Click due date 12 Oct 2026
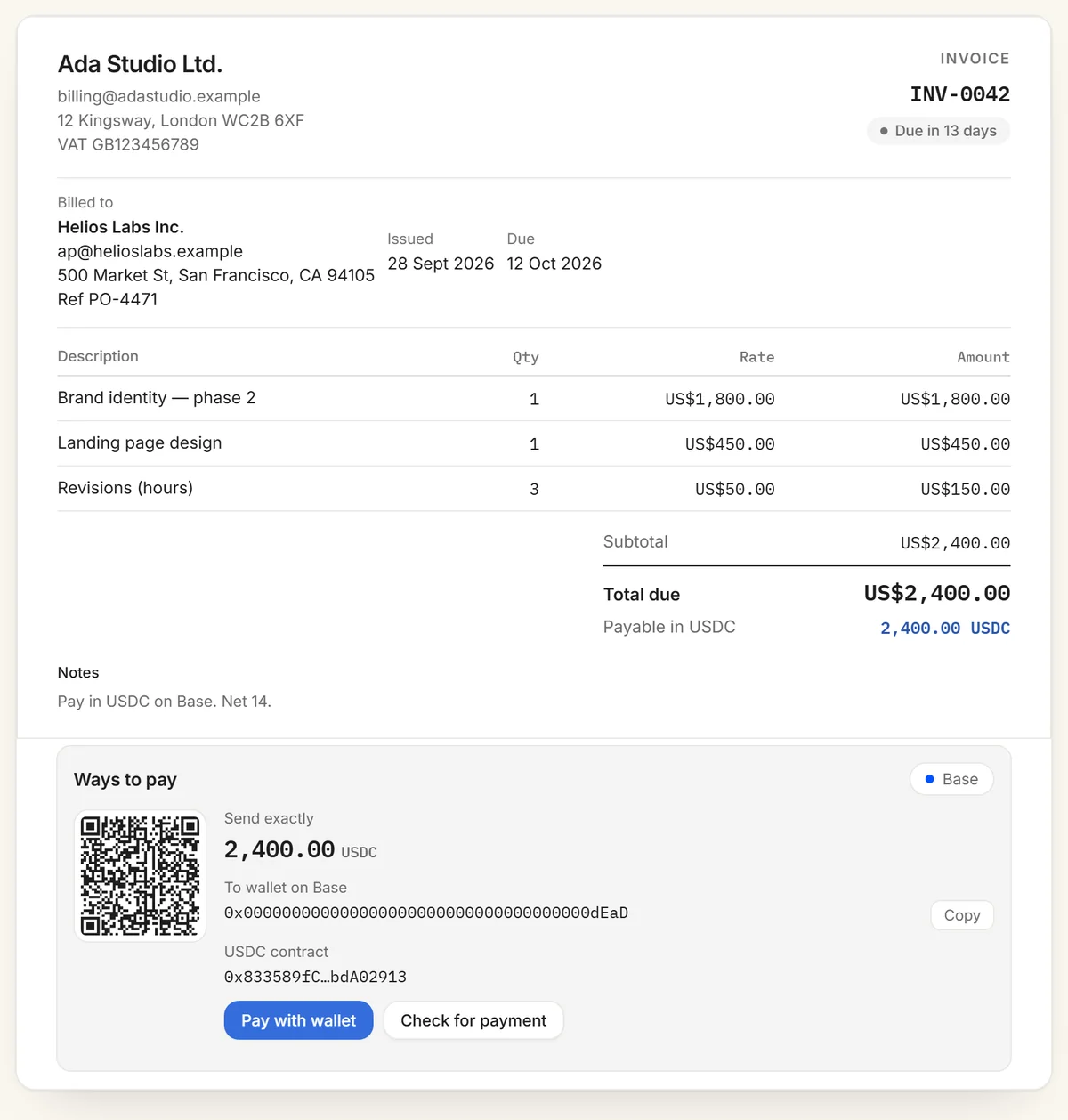1068x1120 pixels. pyautogui.click(x=554, y=264)
